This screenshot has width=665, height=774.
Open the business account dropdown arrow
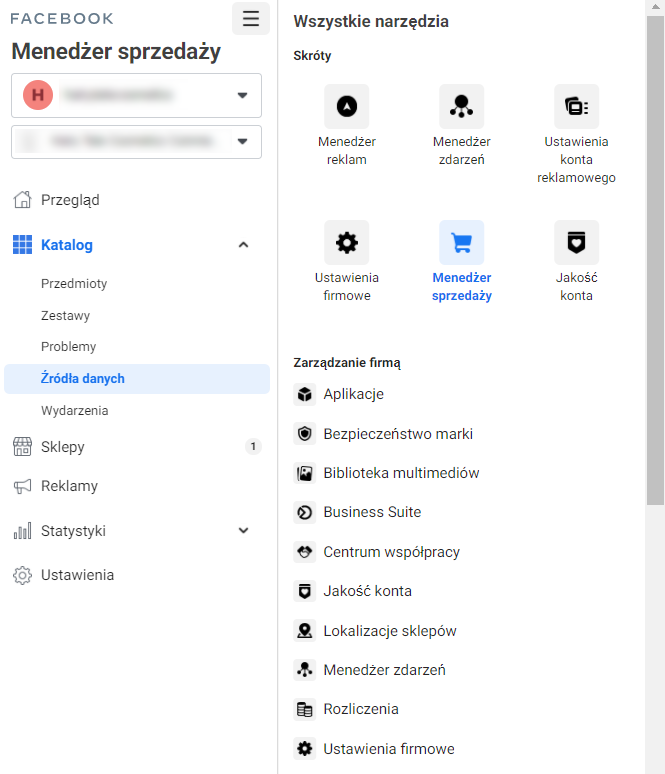coord(242,95)
